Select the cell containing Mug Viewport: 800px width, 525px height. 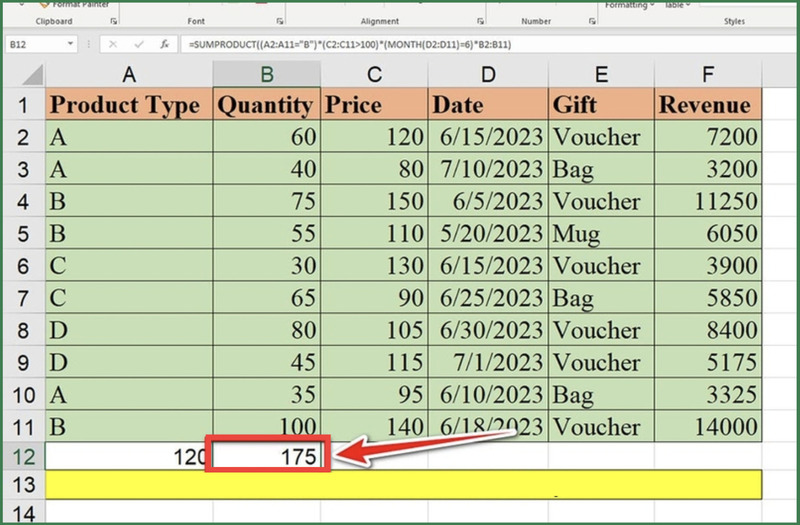pyautogui.click(x=600, y=234)
